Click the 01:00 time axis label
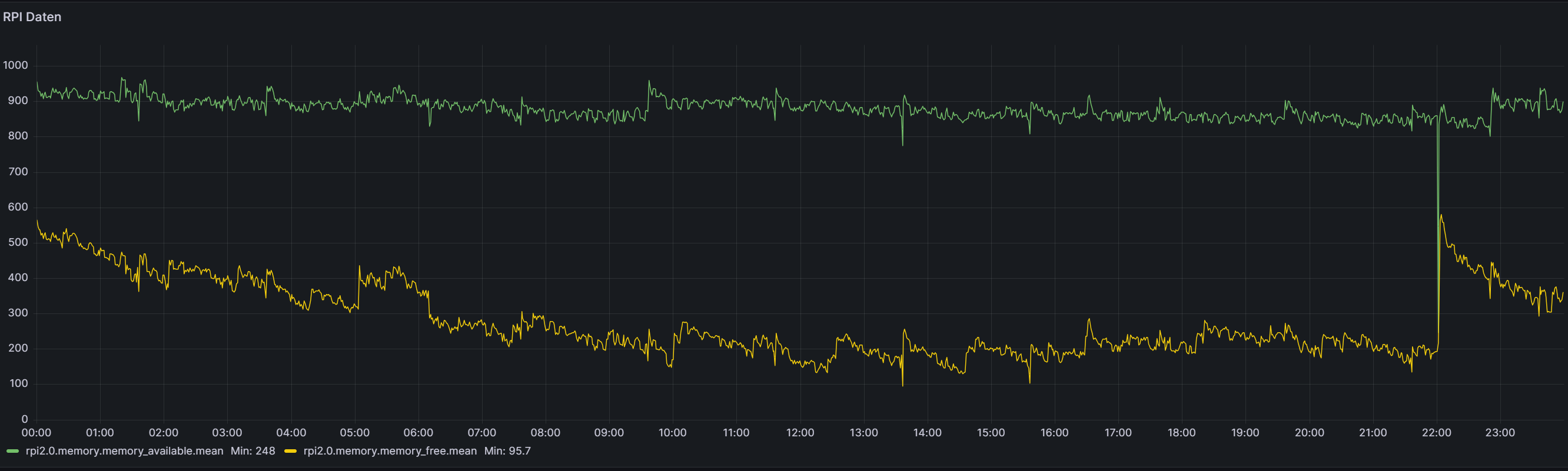This screenshot has height=471, width=1568. click(100, 433)
